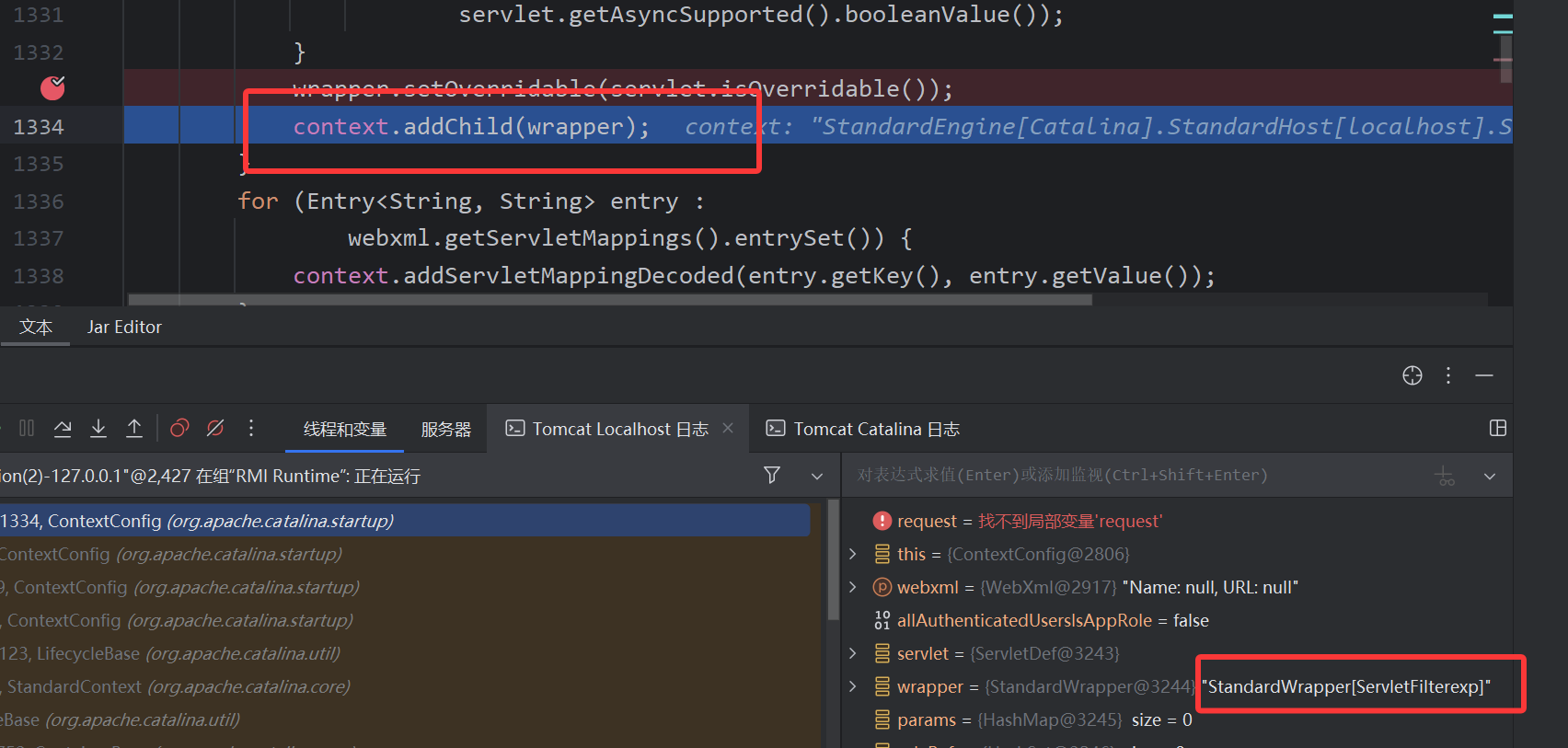Toggle Mute Breakpoints slashed-circle icon

tap(215, 429)
